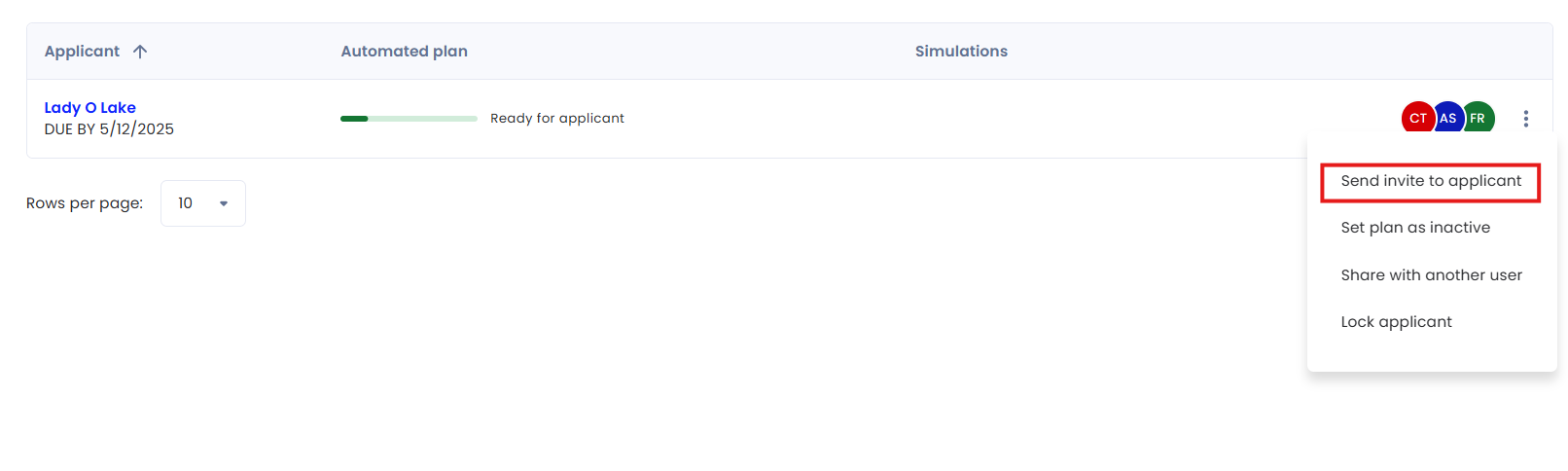Click the Simulations column header
This screenshot has height=471, width=1568.
tap(961, 52)
